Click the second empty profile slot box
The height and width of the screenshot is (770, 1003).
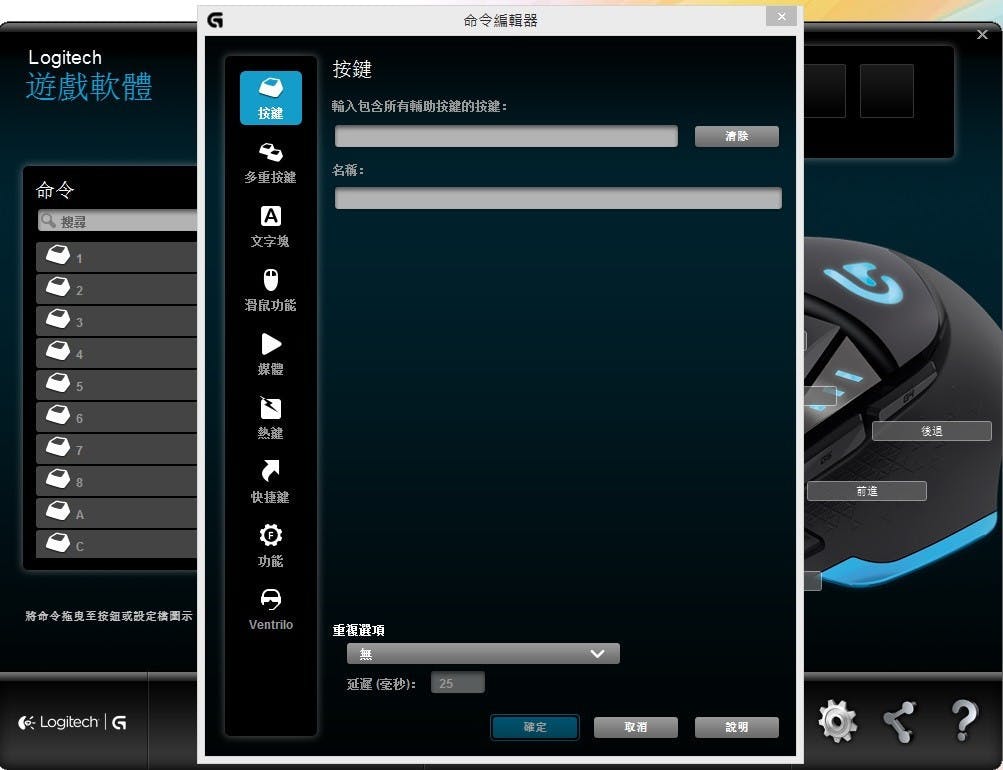pos(887,91)
